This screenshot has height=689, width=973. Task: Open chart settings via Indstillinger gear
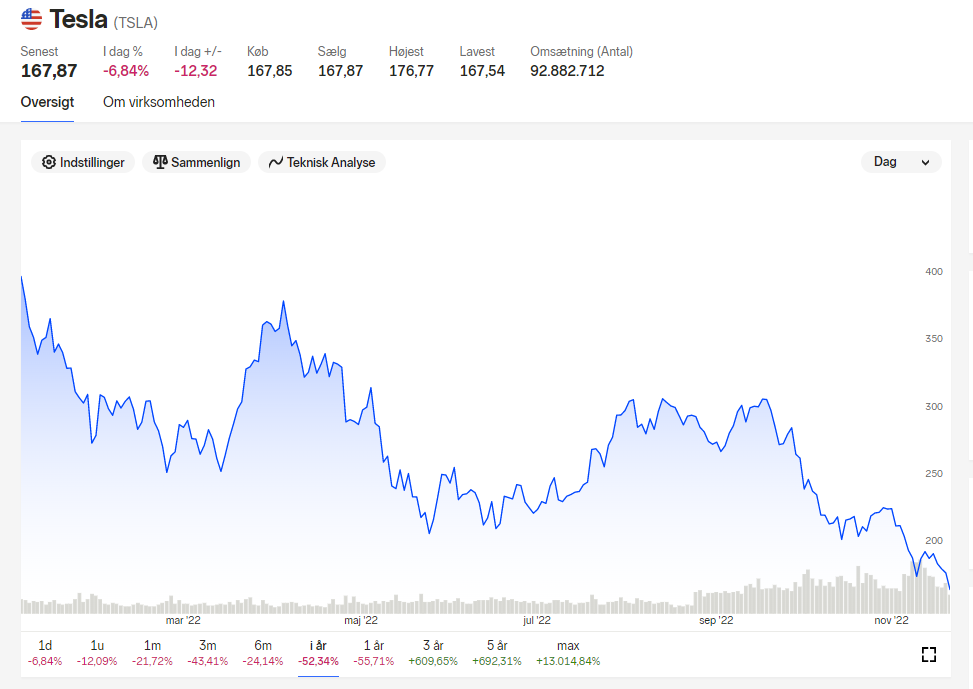[x=83, y=162]
